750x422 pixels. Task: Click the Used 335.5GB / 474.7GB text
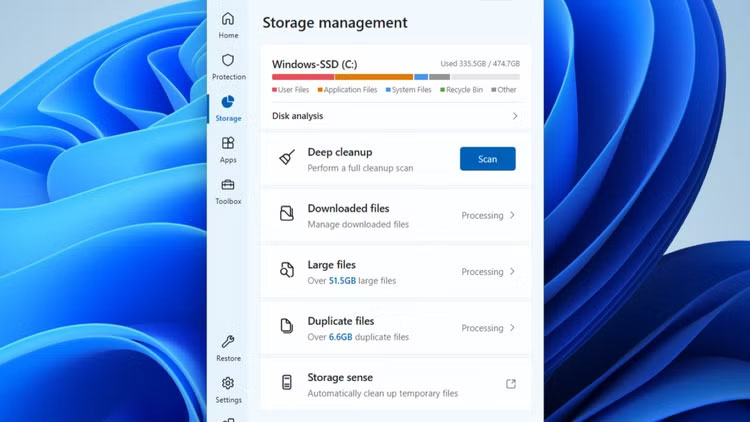480,64
